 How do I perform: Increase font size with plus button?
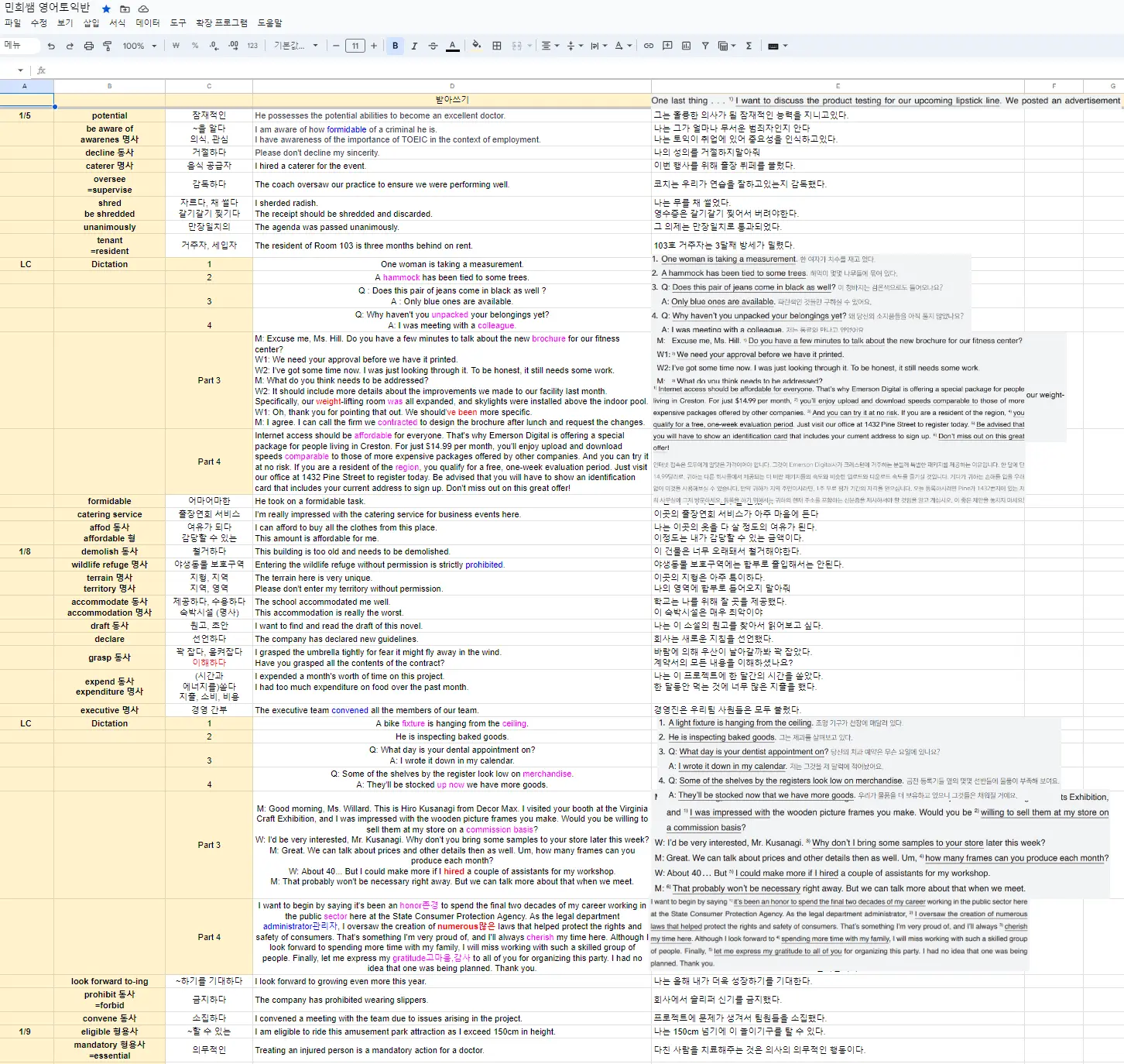tap(374, 46)
